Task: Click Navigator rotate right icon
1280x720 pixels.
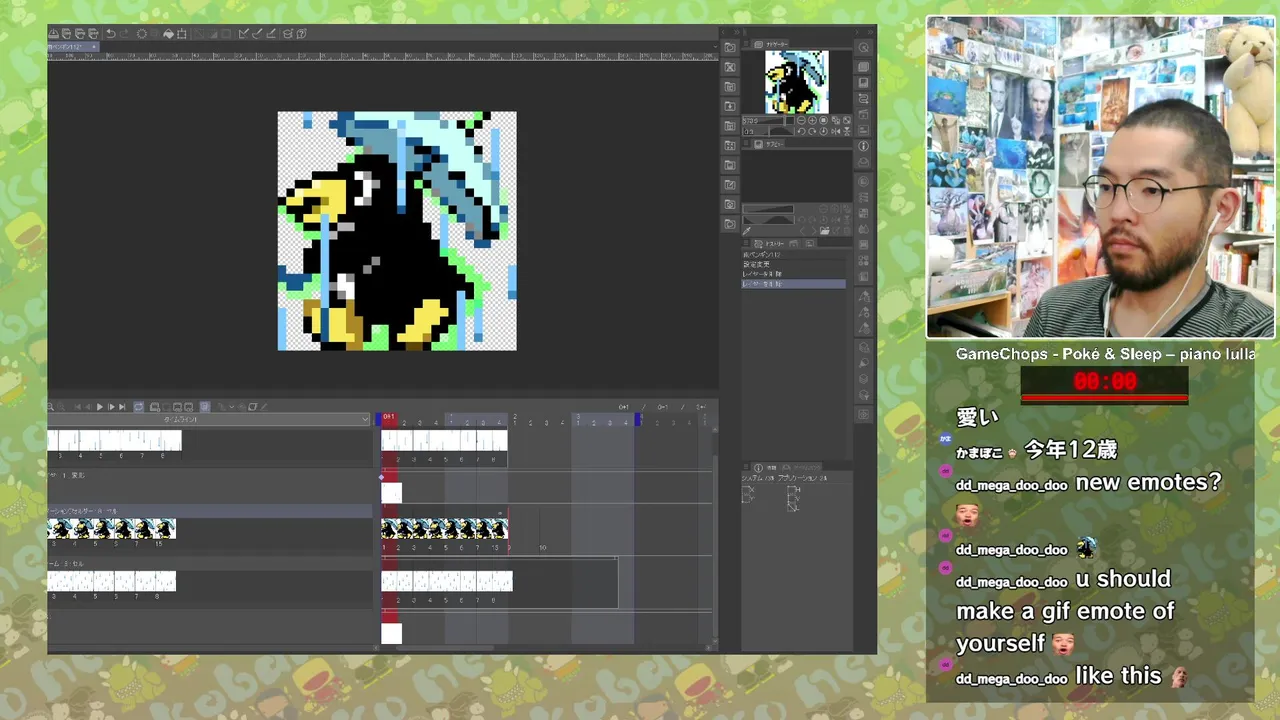Action: [x=812, y=131]
